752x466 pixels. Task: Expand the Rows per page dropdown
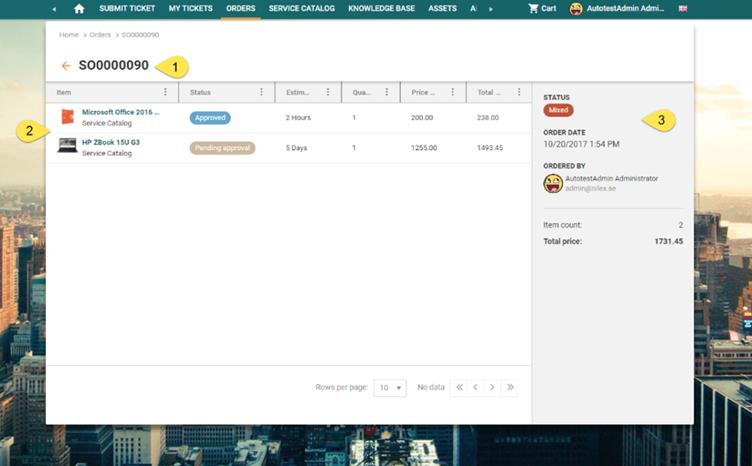coord(390,387)
